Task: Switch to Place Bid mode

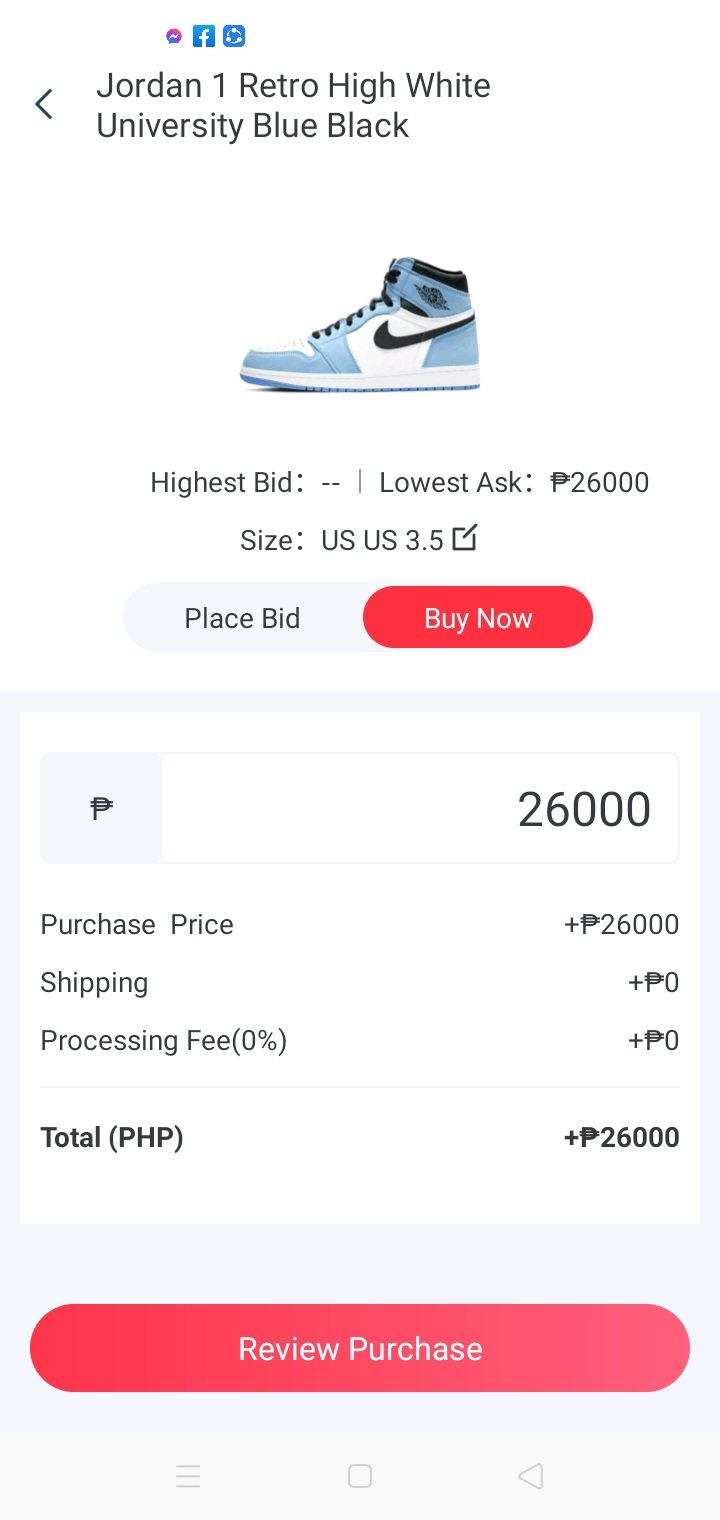Action: 242,618
